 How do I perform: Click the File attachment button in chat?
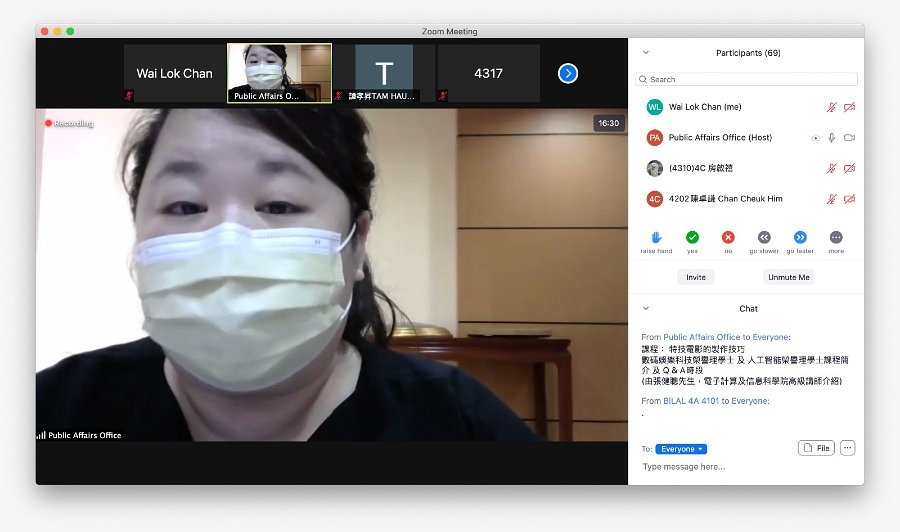816,448
